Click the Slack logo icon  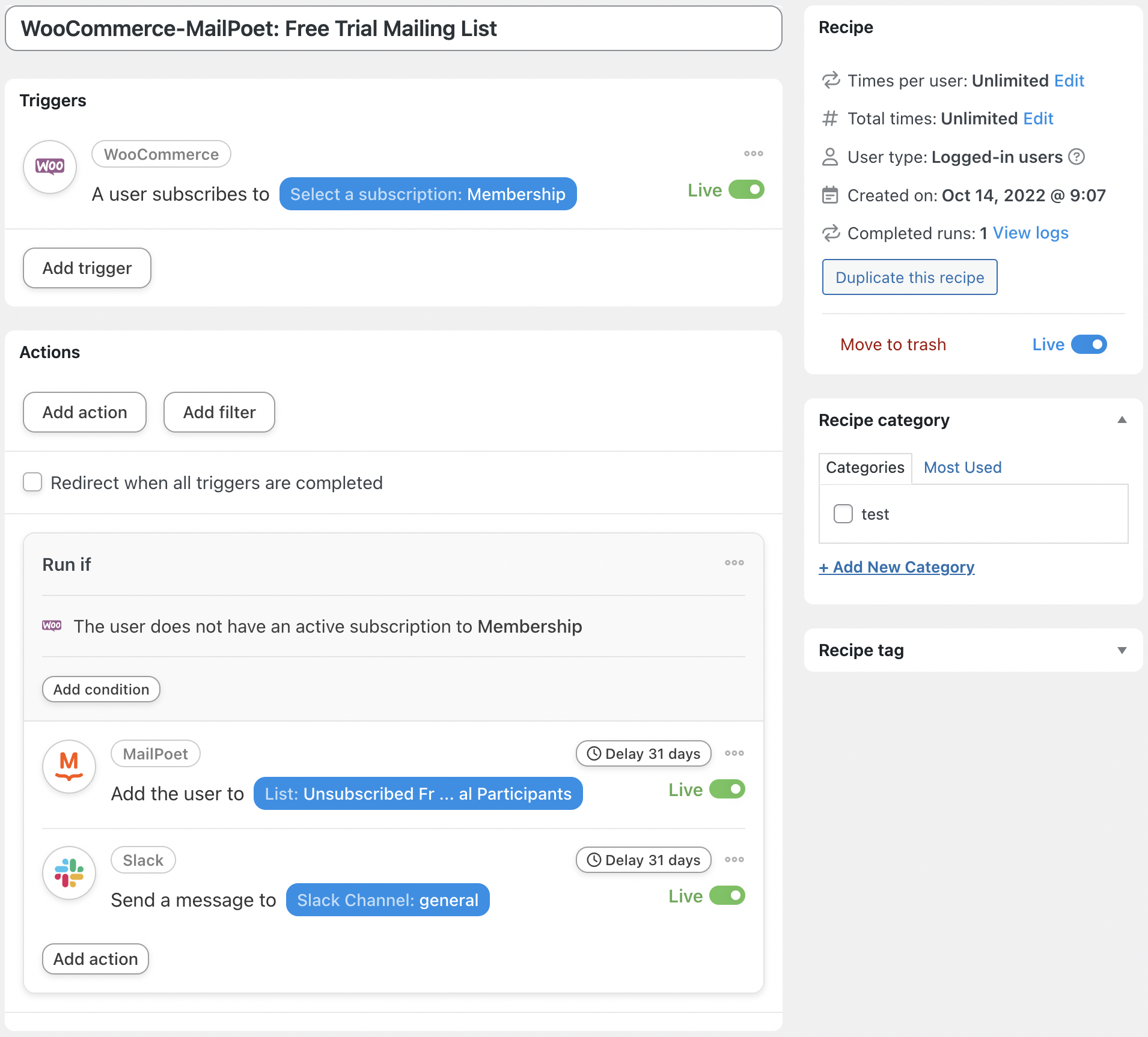(69, 873)
